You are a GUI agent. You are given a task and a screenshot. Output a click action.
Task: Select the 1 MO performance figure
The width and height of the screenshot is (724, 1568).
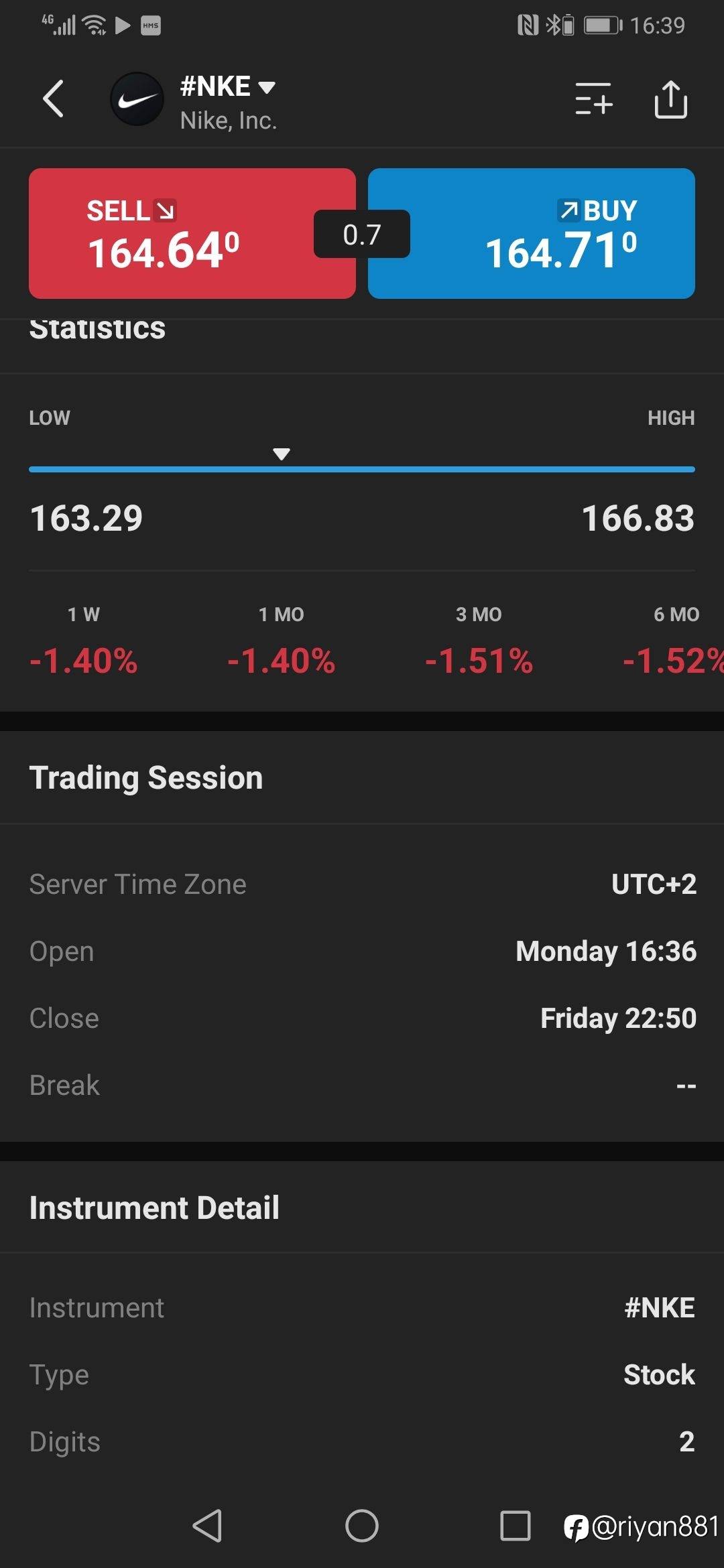coord(282,661)
